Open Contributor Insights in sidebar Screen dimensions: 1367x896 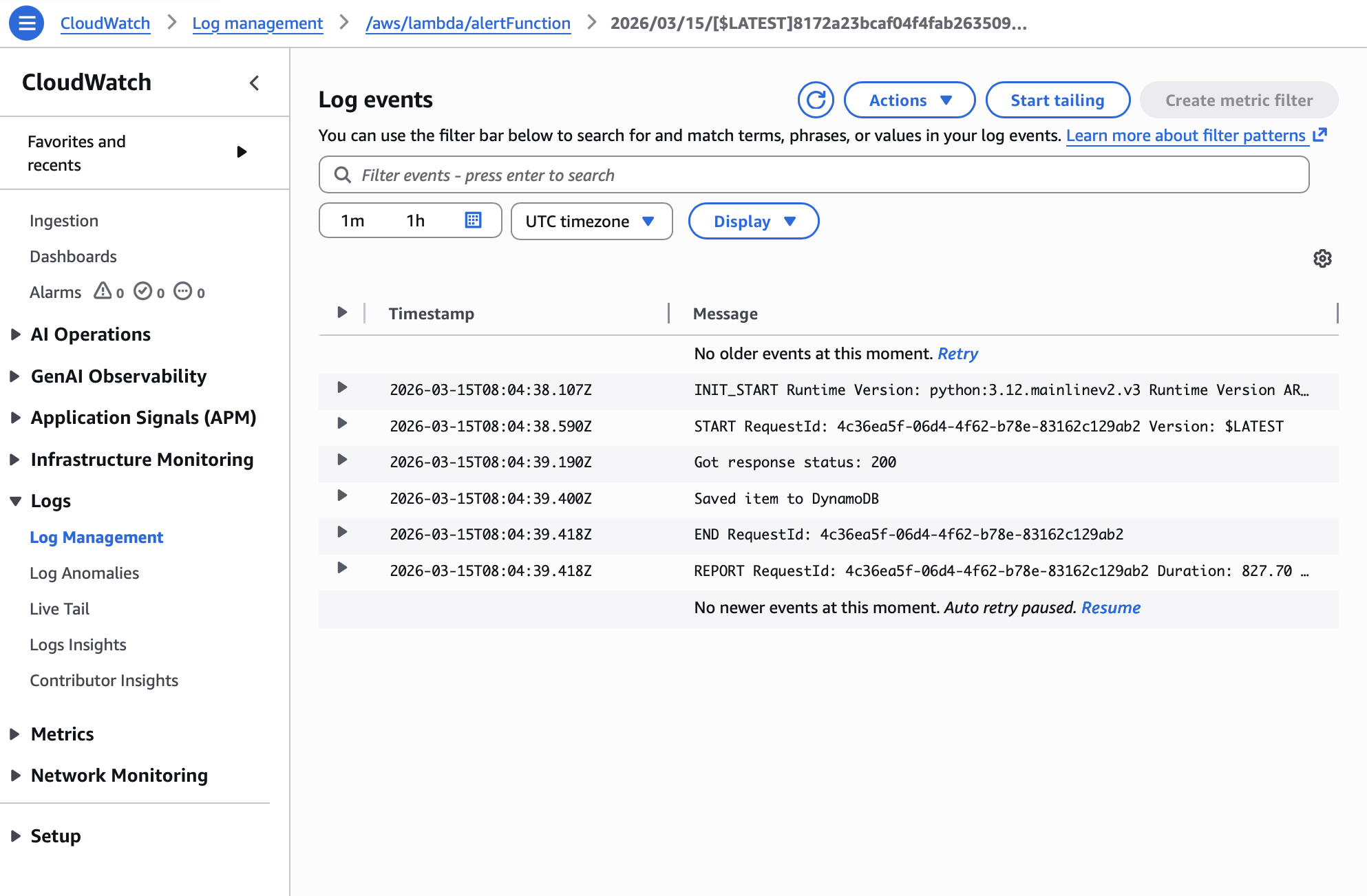click(x=104, y=681)
